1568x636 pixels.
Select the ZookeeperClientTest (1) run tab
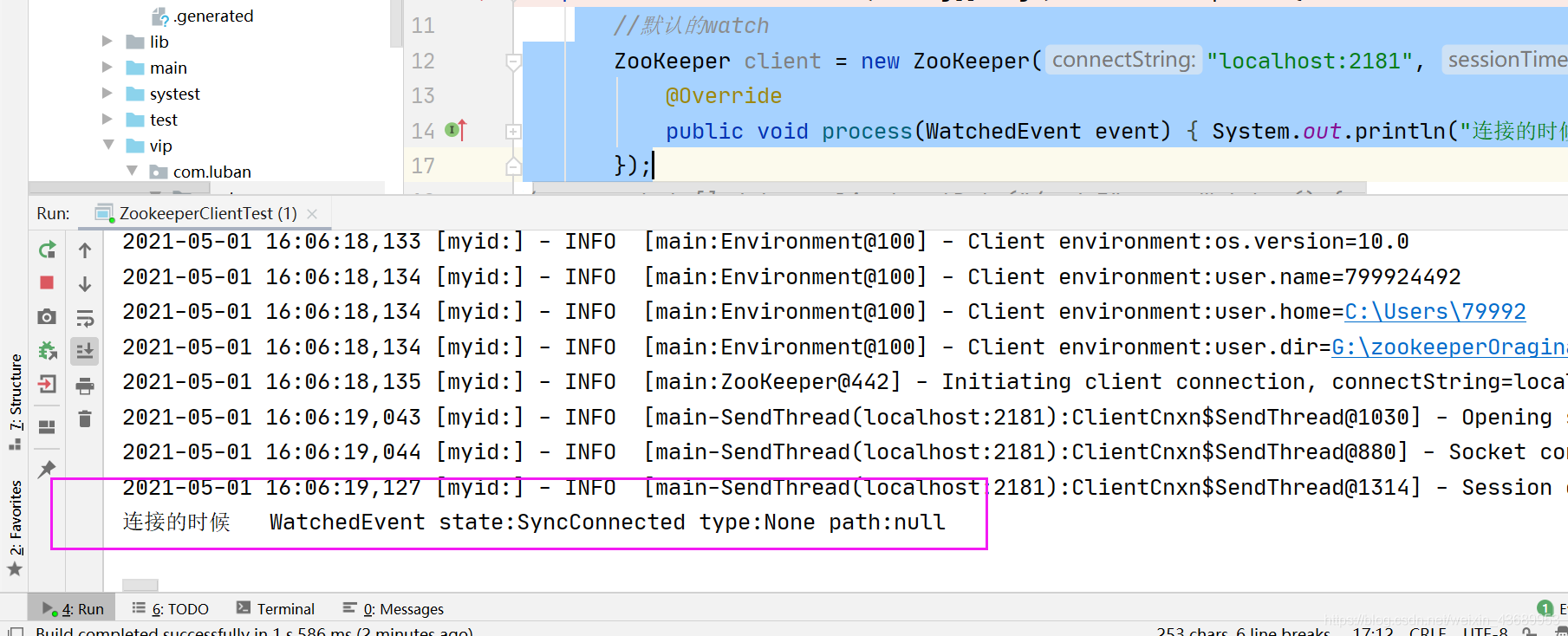click(x=206, y=213)
